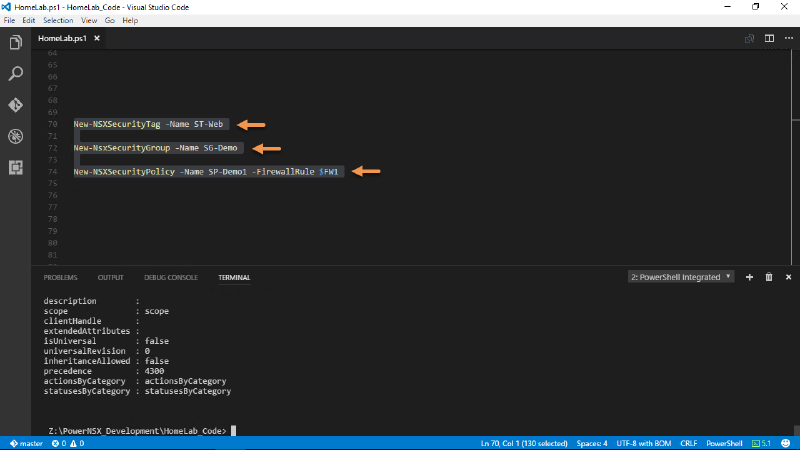Open the View menu
The image size is (800, 450).
click(89, 20)
